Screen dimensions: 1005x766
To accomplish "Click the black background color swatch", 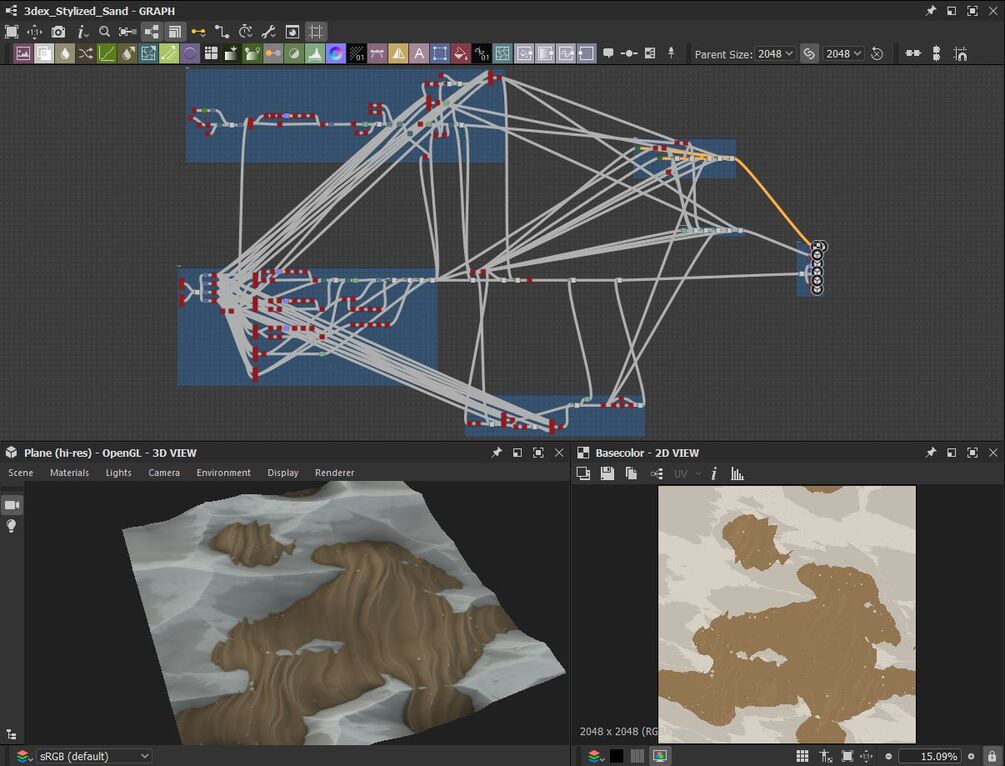I will tap(616, 756).
